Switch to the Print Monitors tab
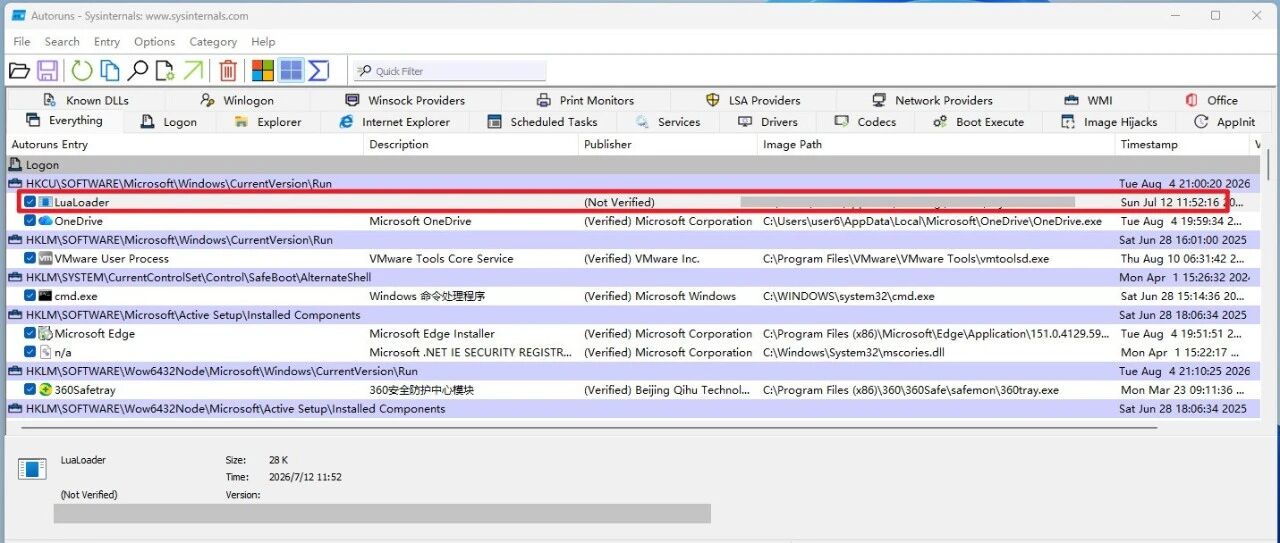This screenshot has width=1280, height=543. [x=585, y=100]
